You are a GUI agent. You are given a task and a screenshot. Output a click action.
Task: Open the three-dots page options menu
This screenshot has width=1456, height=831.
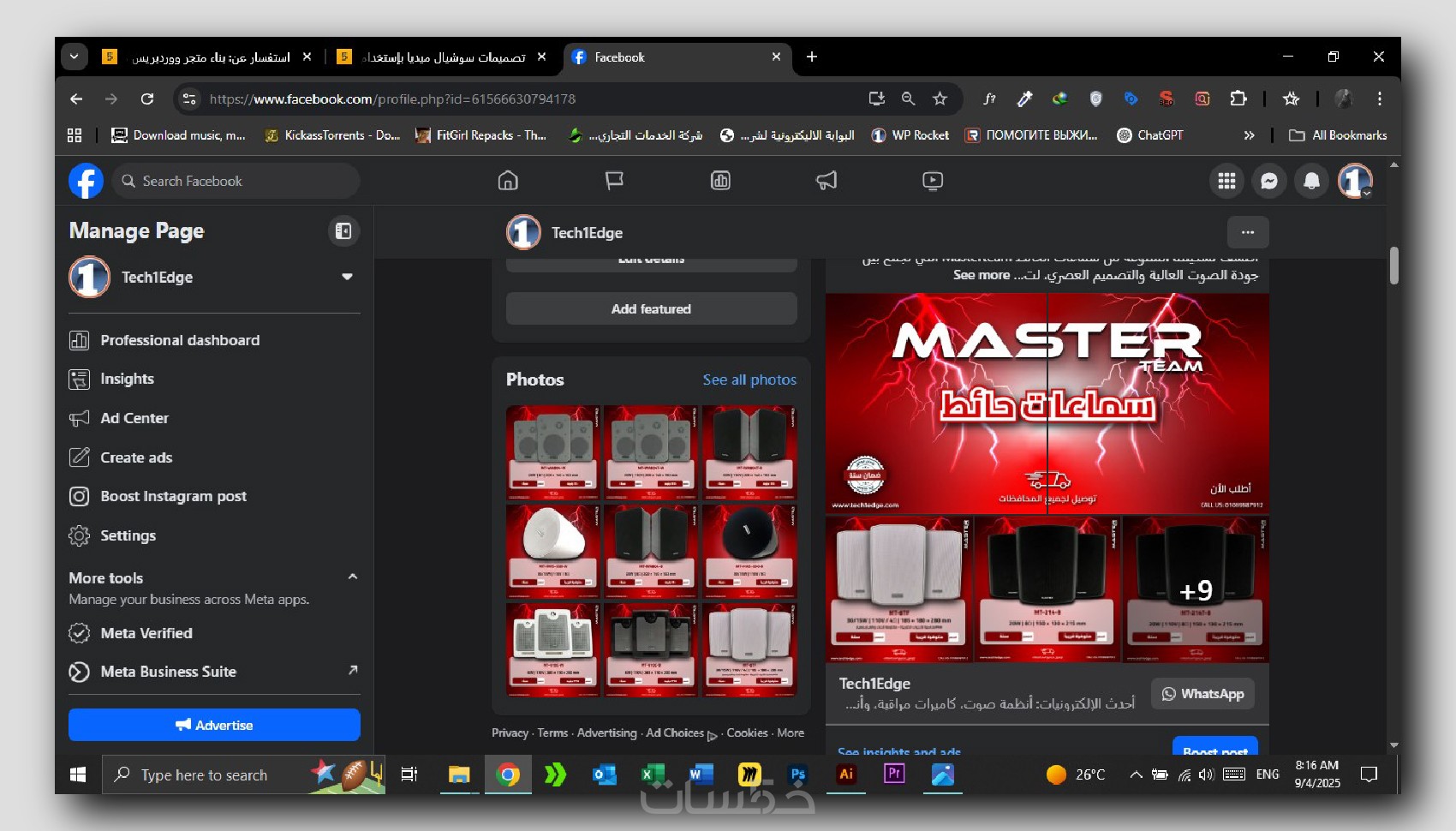[1248, 232]
